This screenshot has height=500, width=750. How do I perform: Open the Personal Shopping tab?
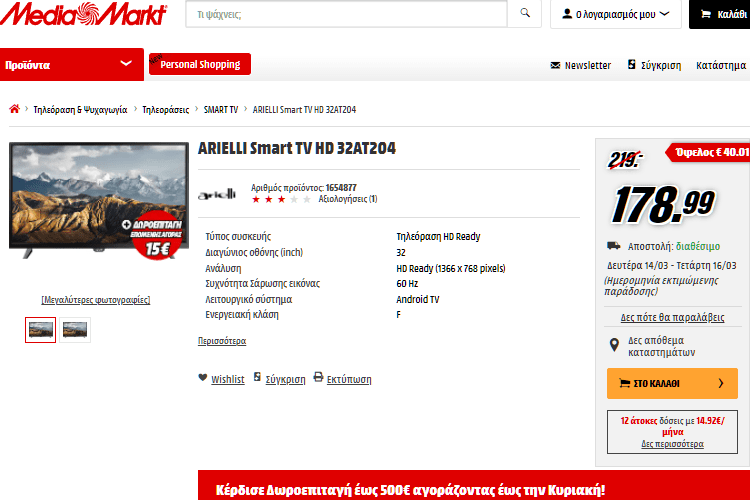(200, 64)
